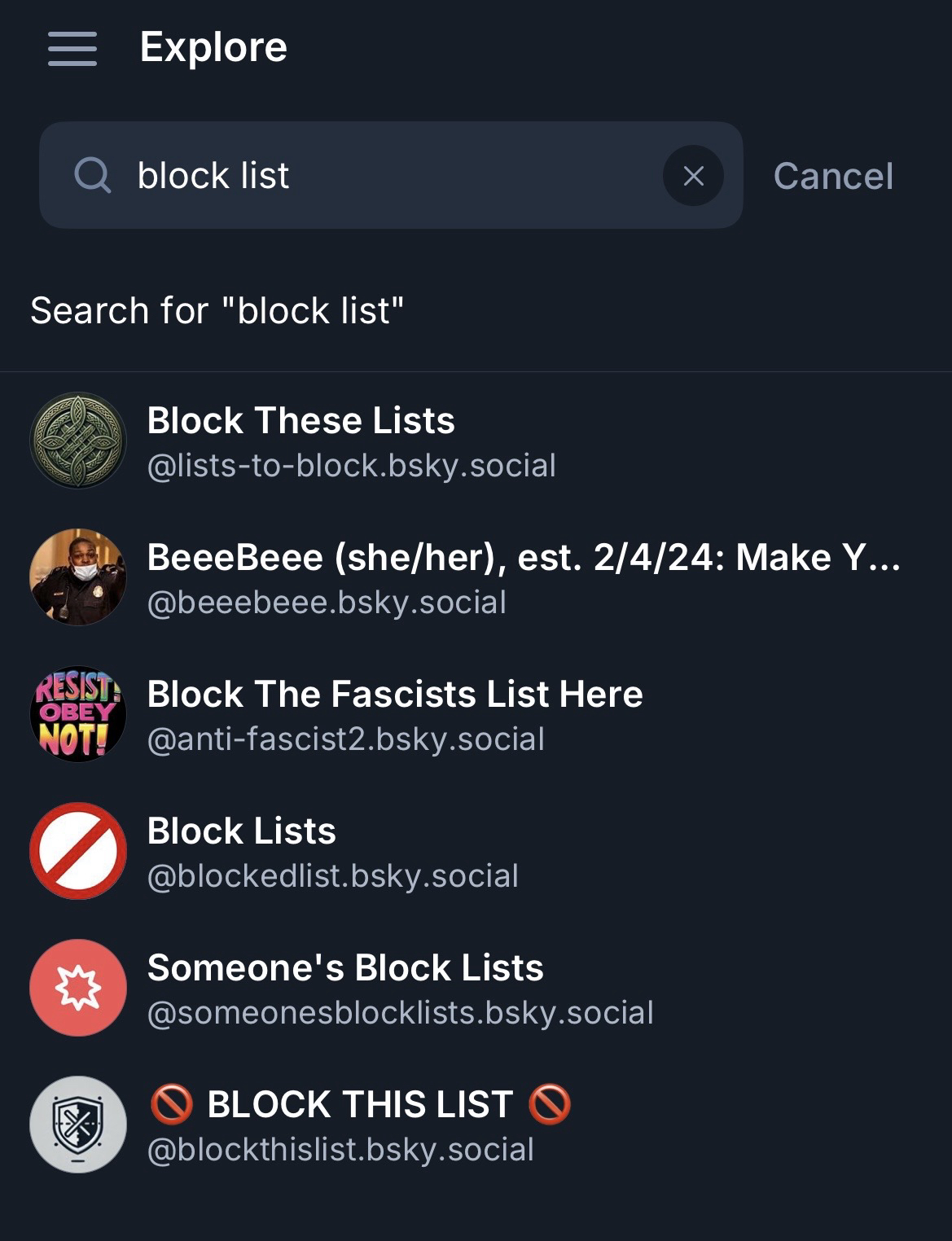Tap the @lists-to-block.bsky.social handle
This screenshot has height=1241, width=952.
[x=351, y=466]
